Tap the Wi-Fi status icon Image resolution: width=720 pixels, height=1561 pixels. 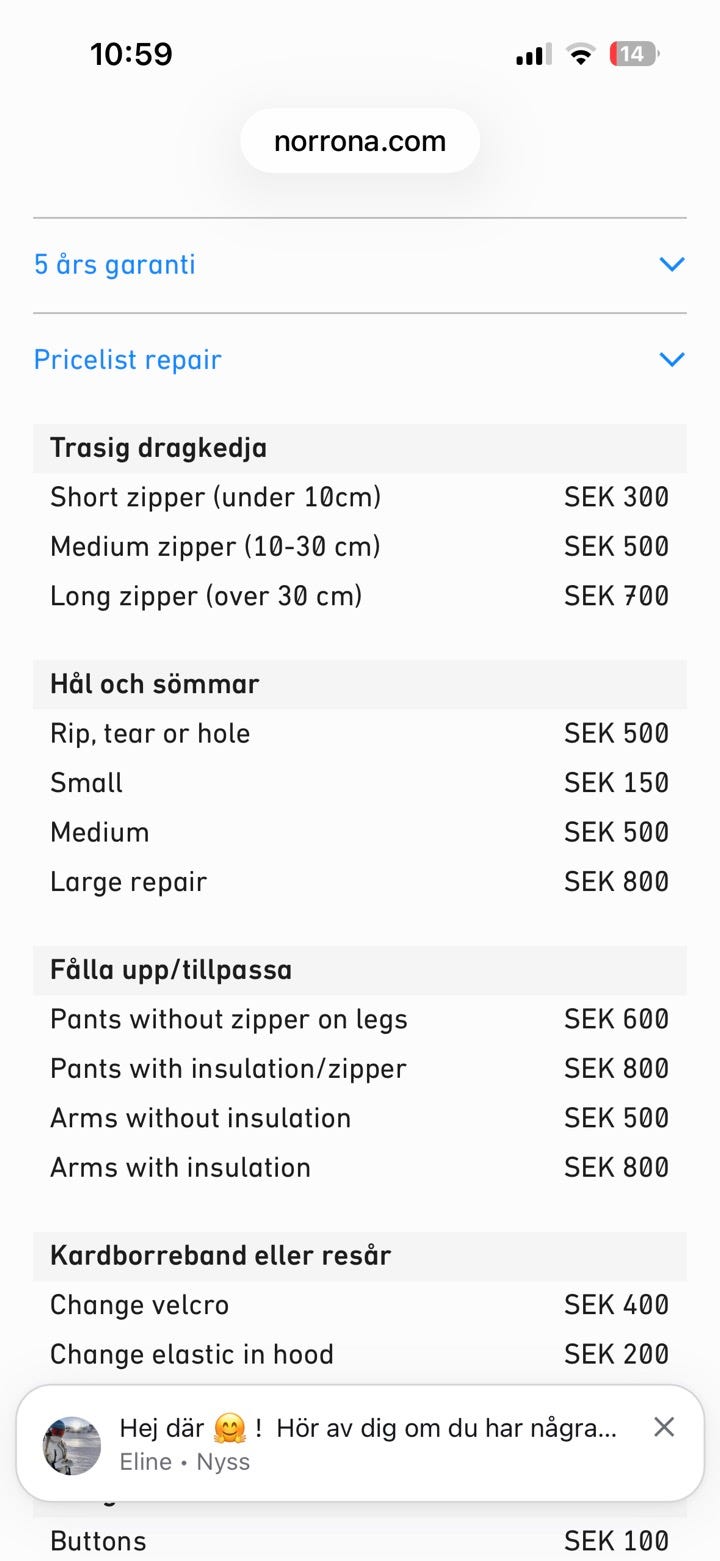tap(580, 54)
